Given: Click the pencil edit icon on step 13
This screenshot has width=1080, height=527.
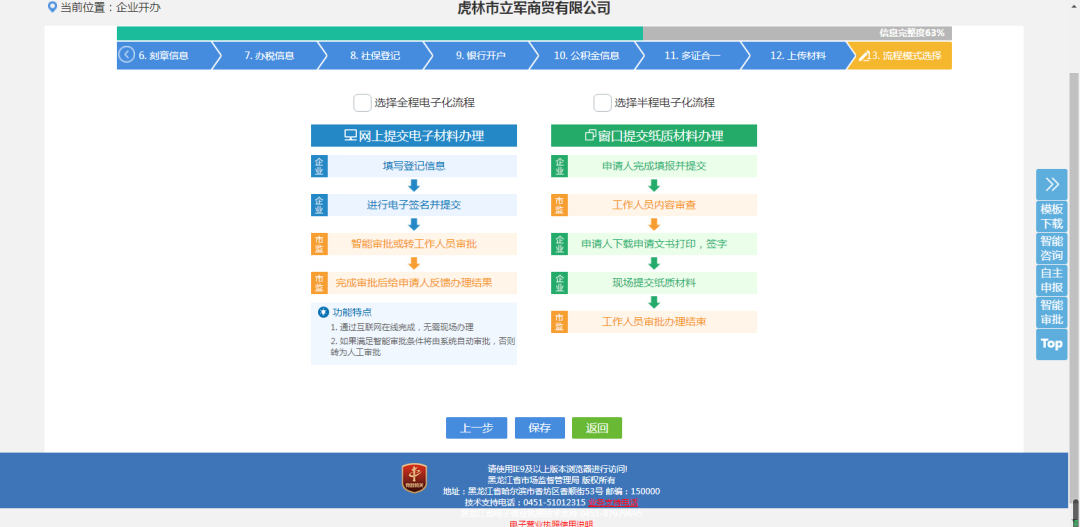Looking at the screenshot, I should tap(864, 56).
